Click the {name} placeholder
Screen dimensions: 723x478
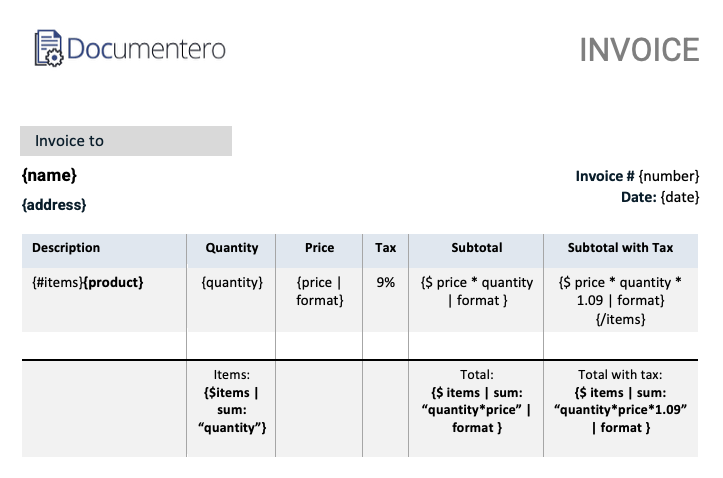[x=49, y=176]
